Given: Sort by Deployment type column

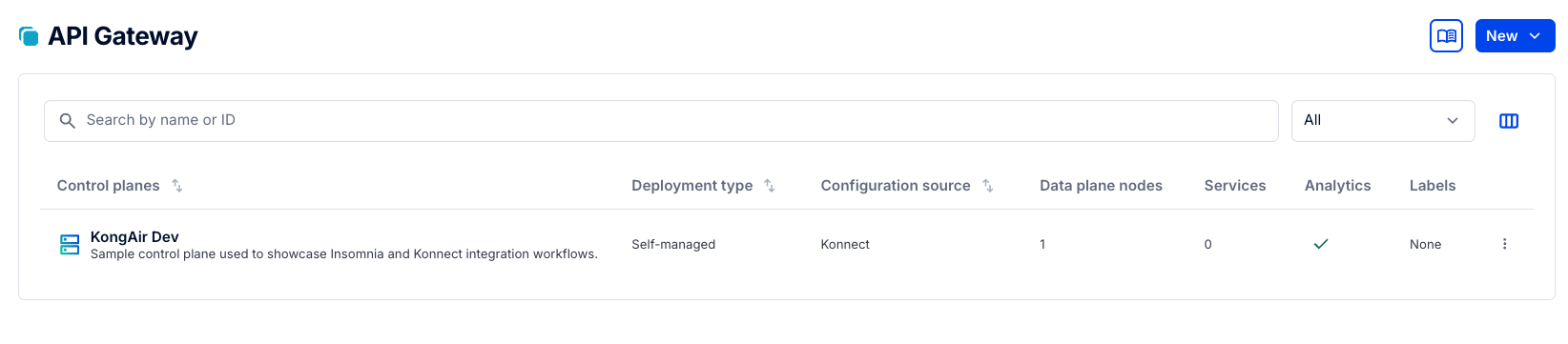Looking at the screenshot, I should [703, 186].
